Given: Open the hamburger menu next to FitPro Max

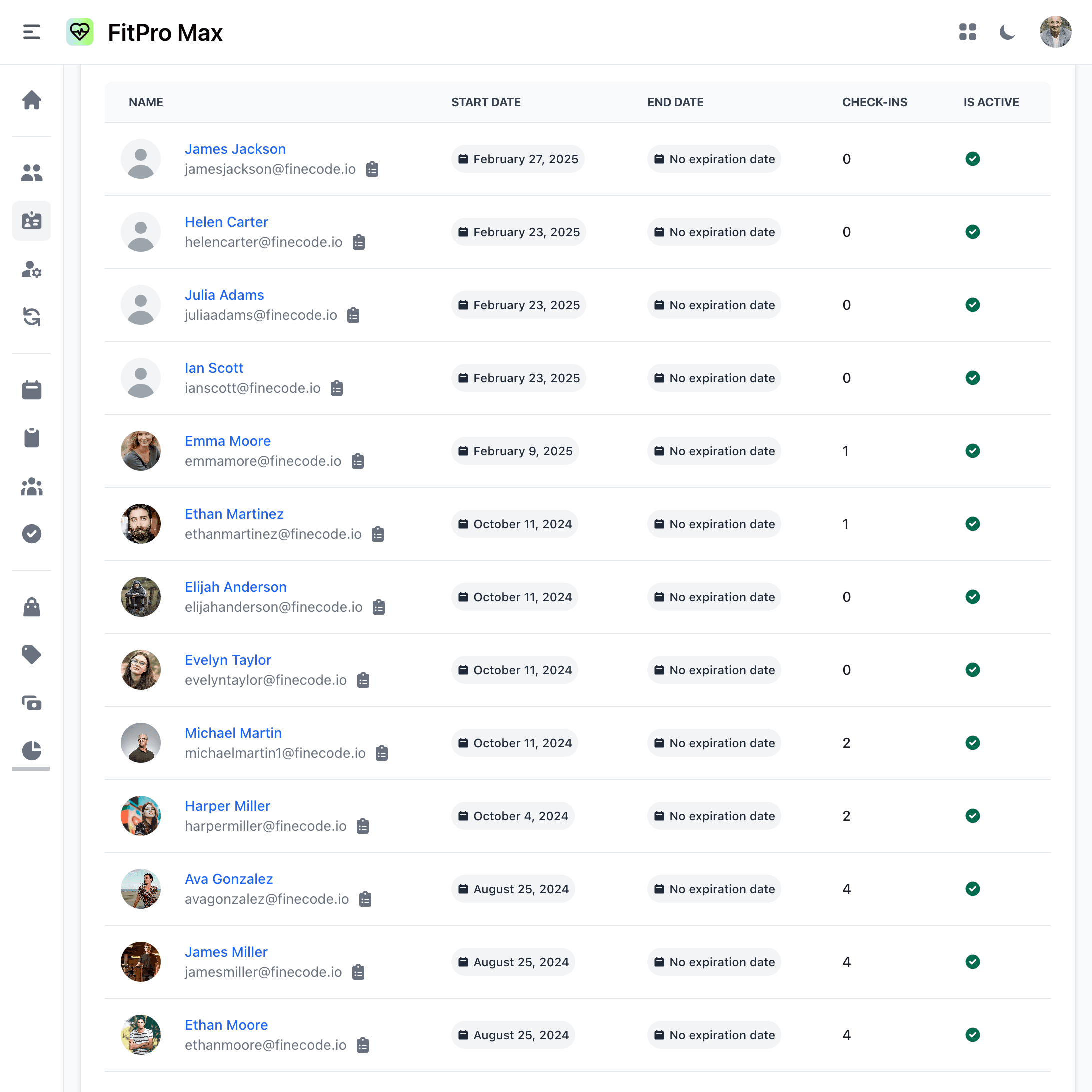Looking at the screenshot, I should pos(31,32).
